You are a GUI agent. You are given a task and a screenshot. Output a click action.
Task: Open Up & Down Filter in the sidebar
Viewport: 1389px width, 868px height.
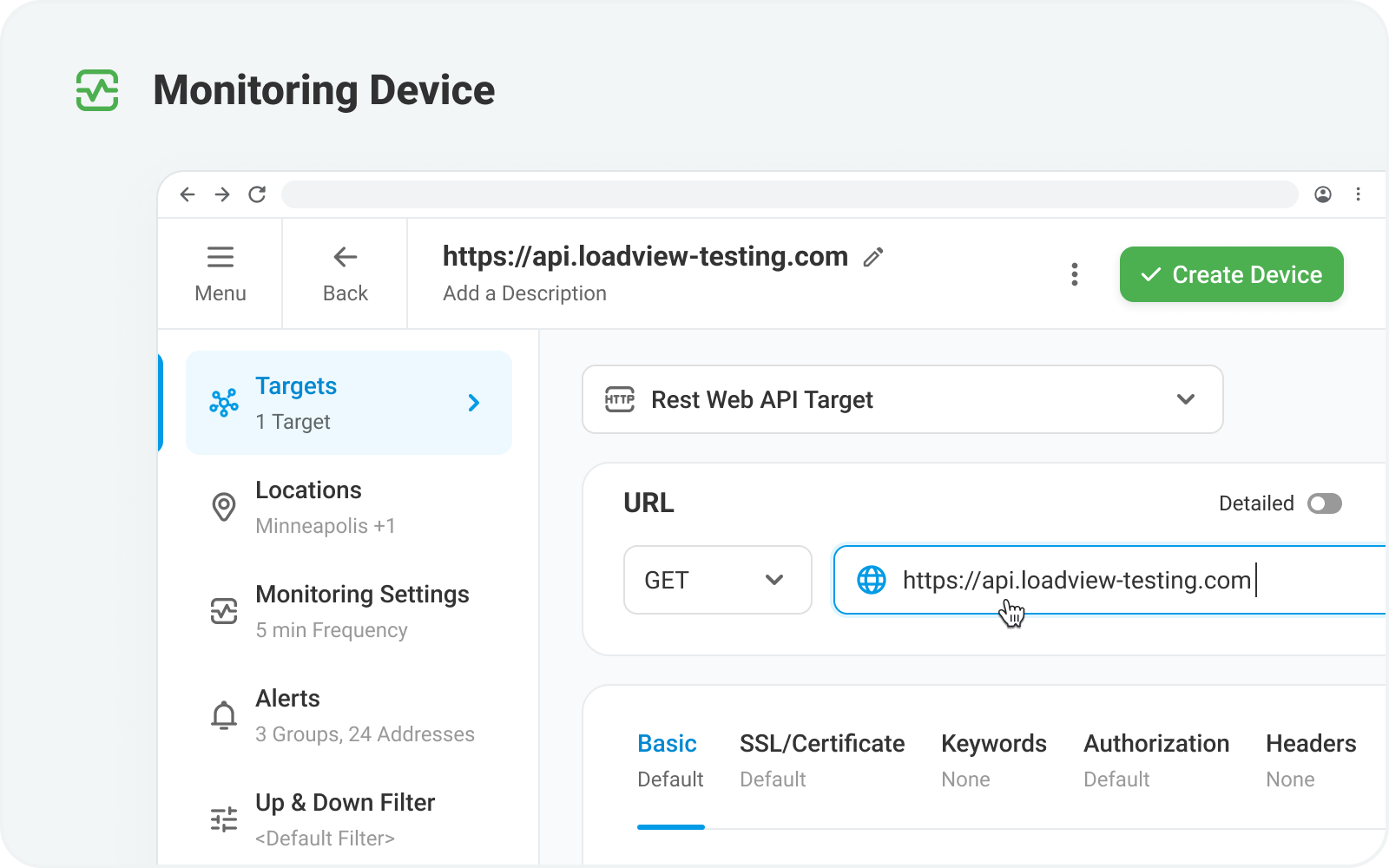349,819
